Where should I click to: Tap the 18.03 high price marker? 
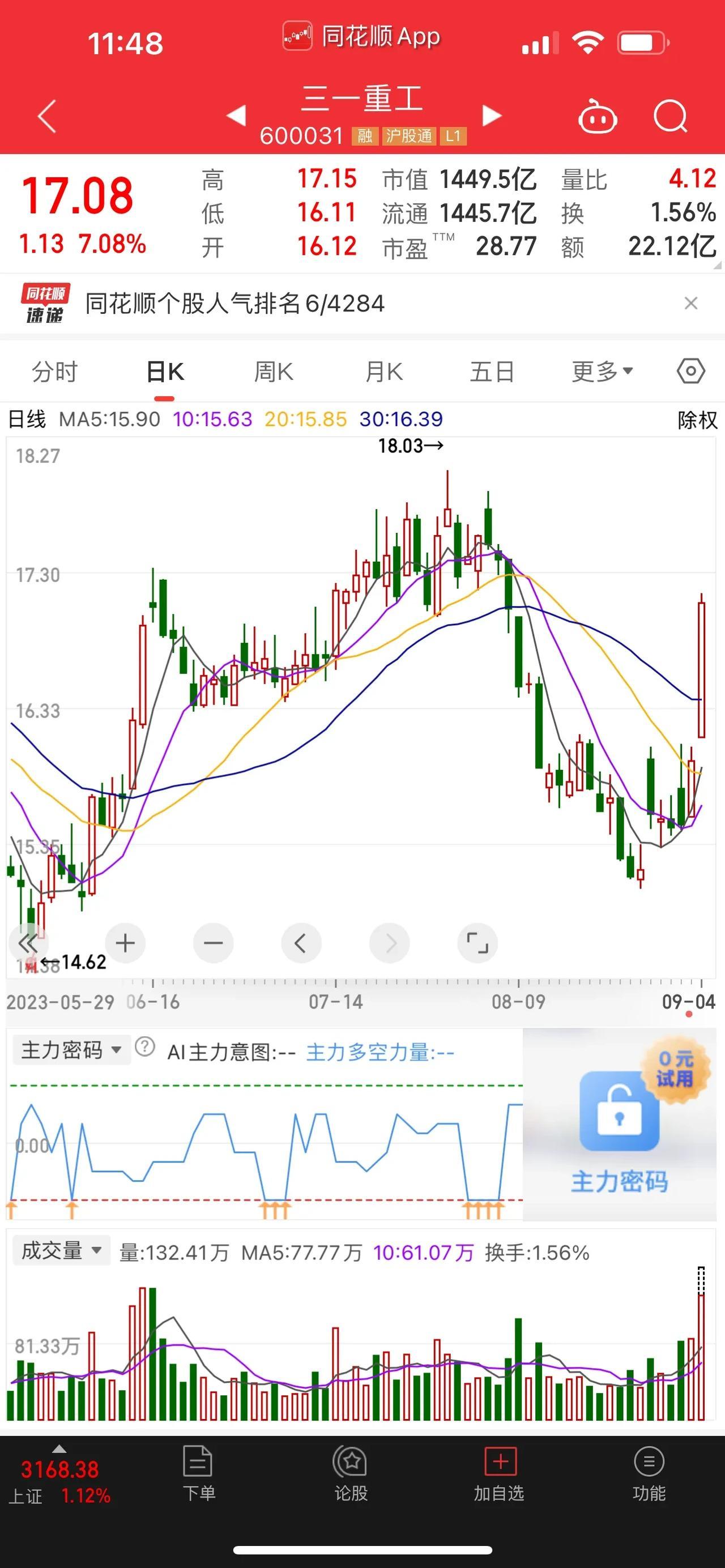tap(411, 446)
